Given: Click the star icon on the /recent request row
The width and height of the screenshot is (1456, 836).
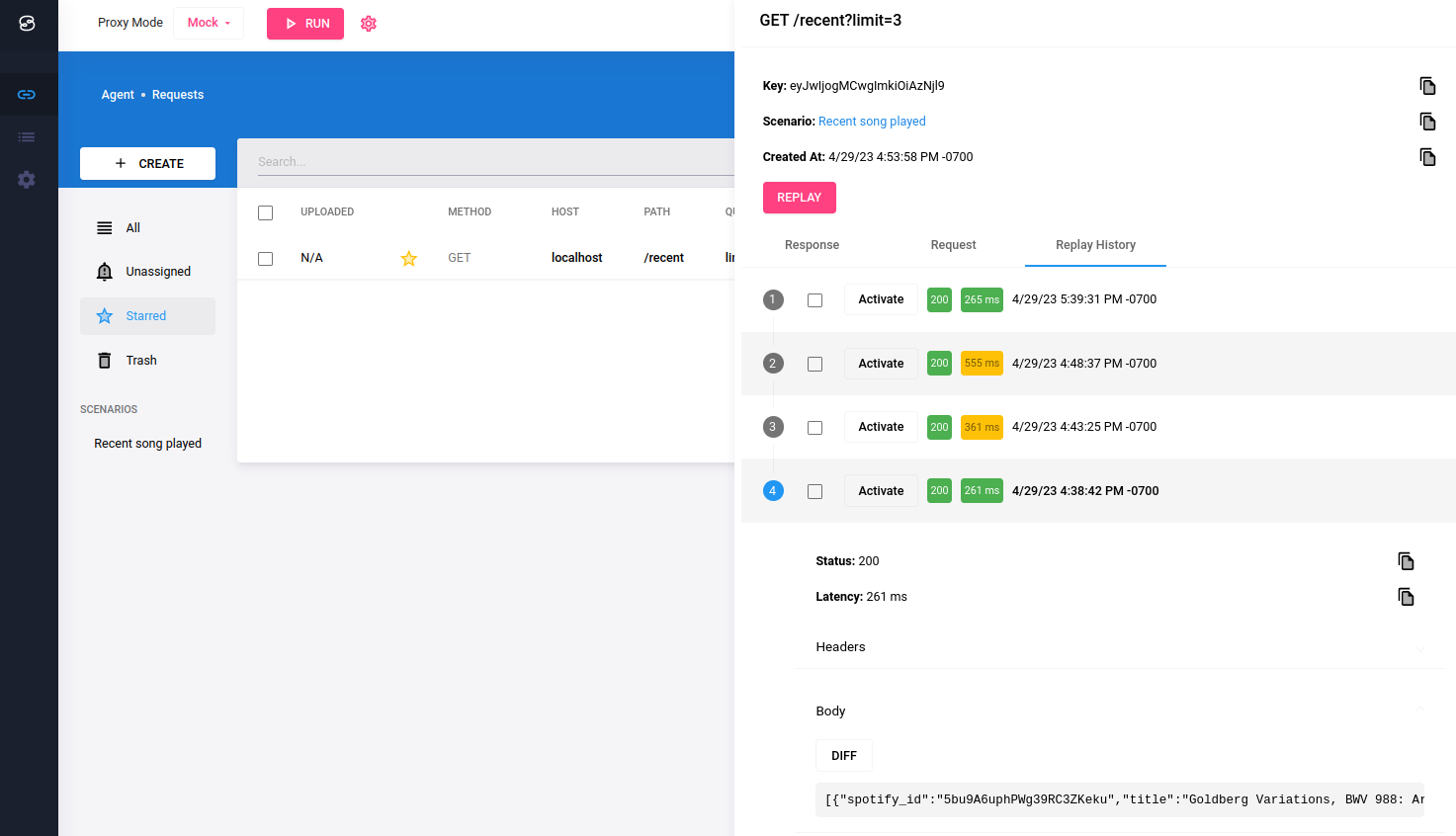Looking at the screenshot, I should tap(408, 259).
